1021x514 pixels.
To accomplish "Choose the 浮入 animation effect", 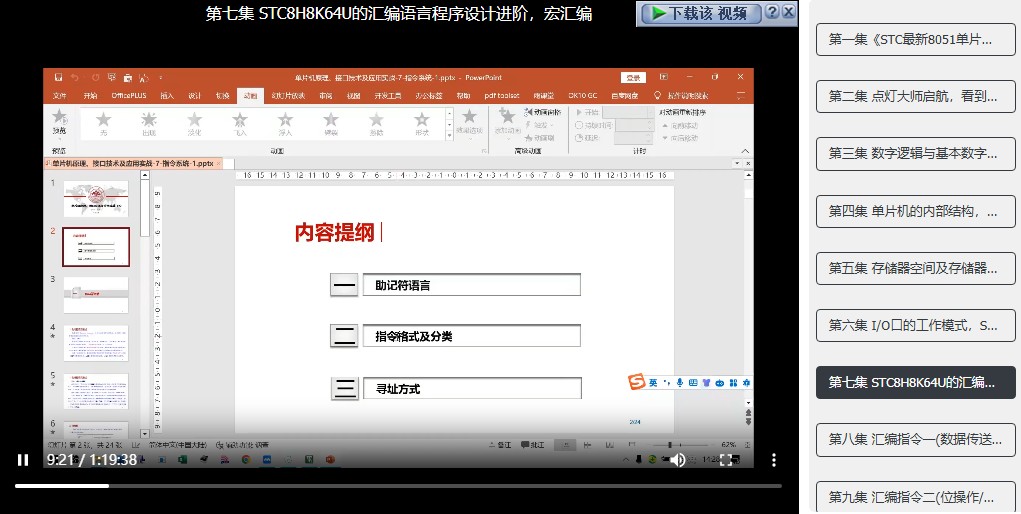I will point(285,123).
